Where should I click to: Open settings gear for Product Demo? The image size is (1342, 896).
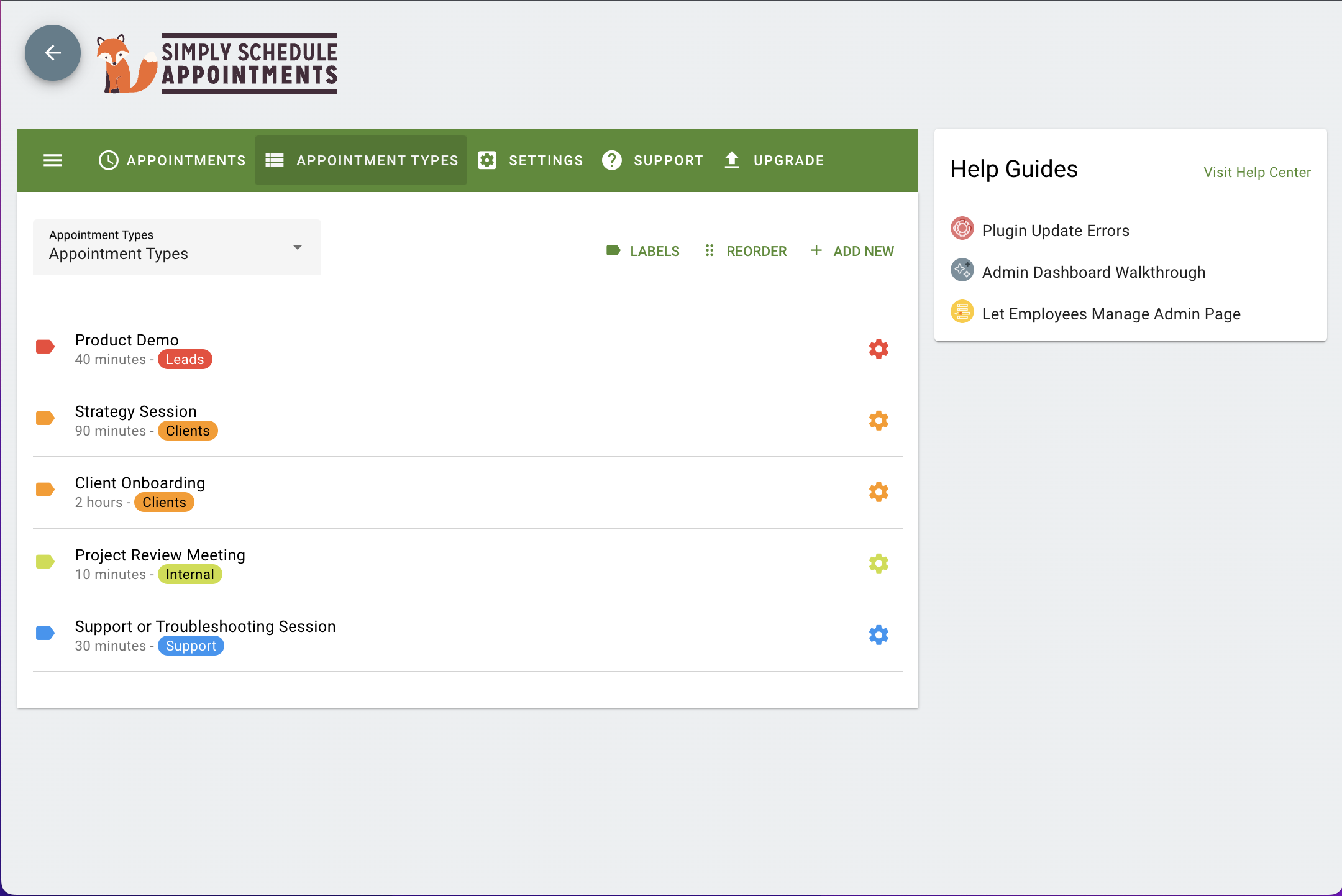[879, 349]
